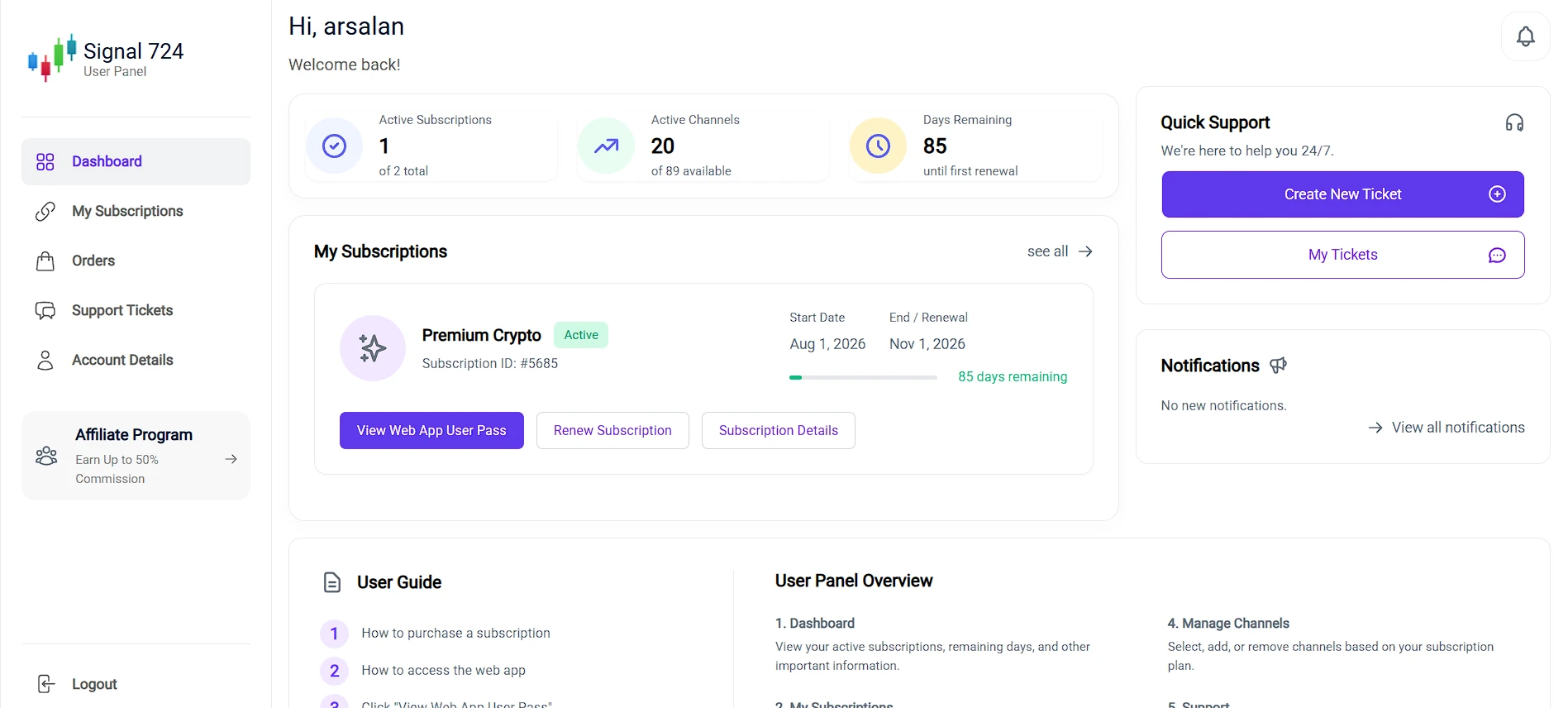Image resolution: width=1568 pixels, height=708 pixels.
Task: Click the "4. Manage Channels" heading
Action: pyautogui.click(x=1228, y=623)
